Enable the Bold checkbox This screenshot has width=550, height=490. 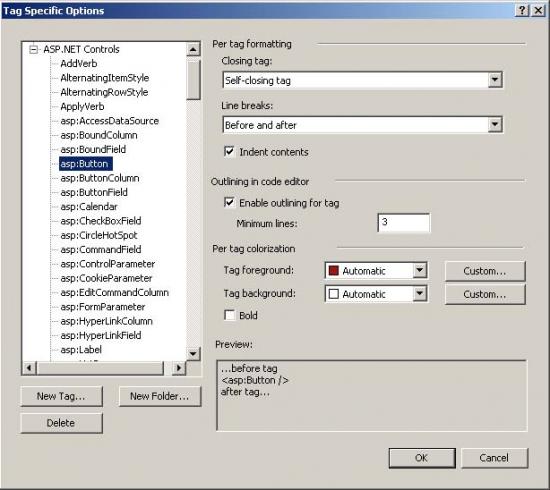click(x=229, y=315)
